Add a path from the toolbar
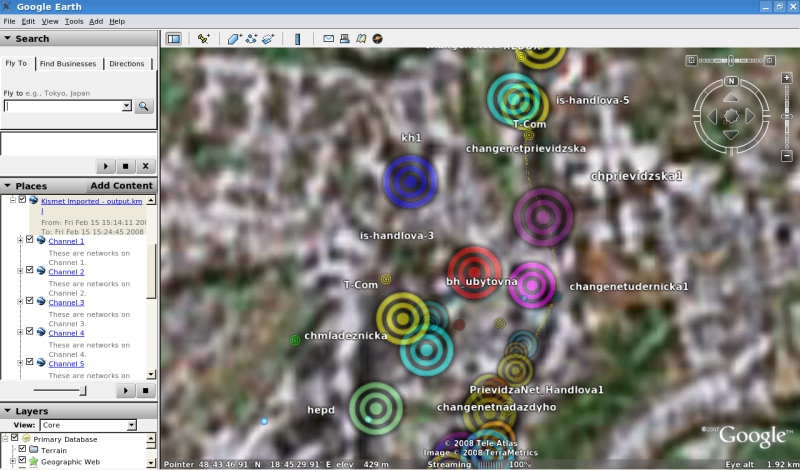 coord(251,39)
